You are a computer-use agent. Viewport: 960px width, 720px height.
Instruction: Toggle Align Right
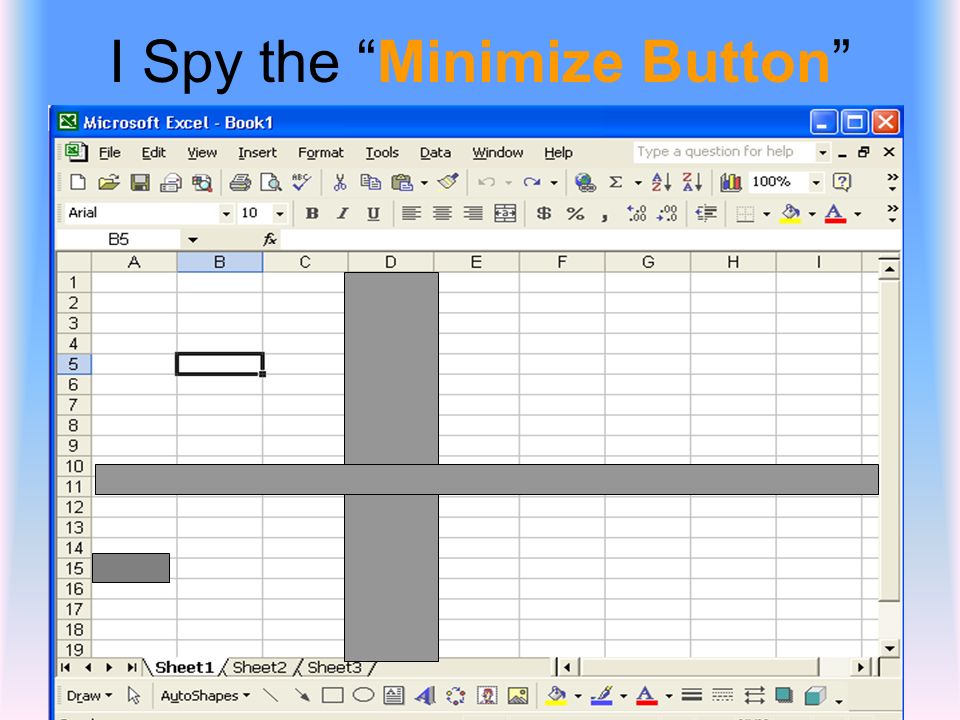coord(473,213)
